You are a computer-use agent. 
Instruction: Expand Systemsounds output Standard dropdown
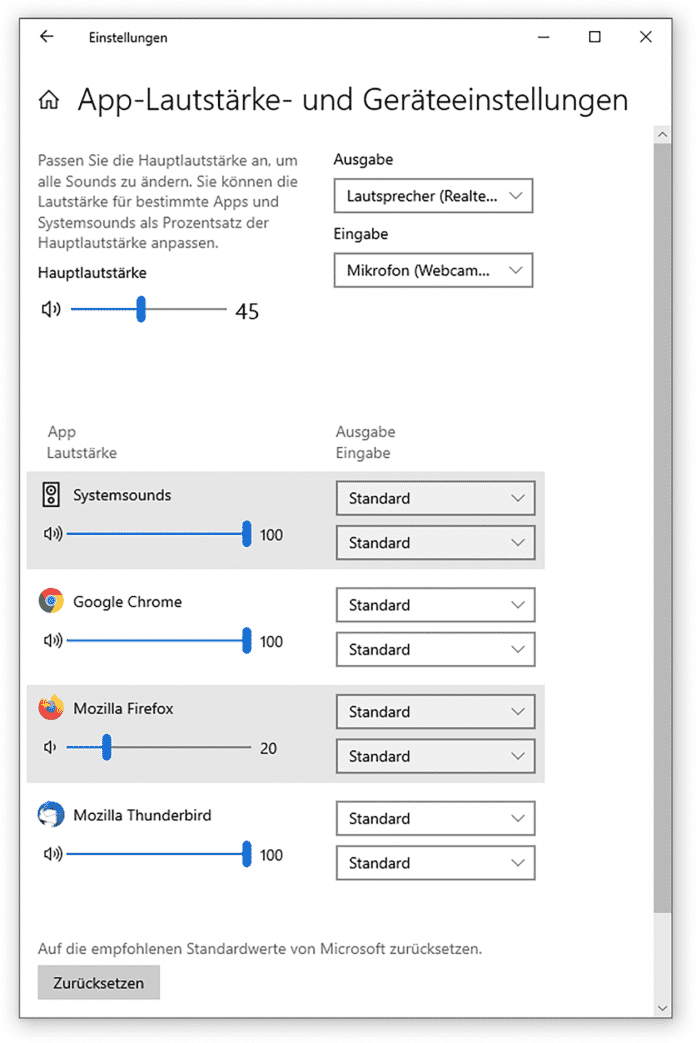(x=435, y=498)
